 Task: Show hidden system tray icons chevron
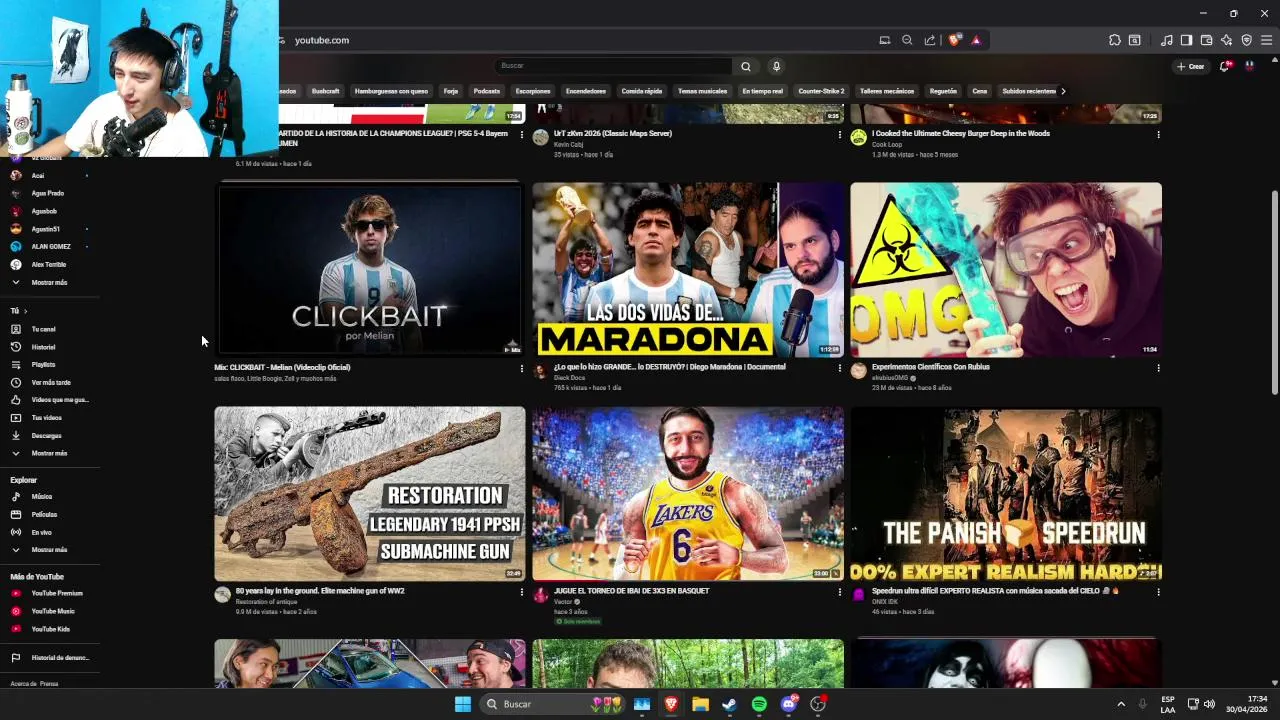coord(1121,704)
